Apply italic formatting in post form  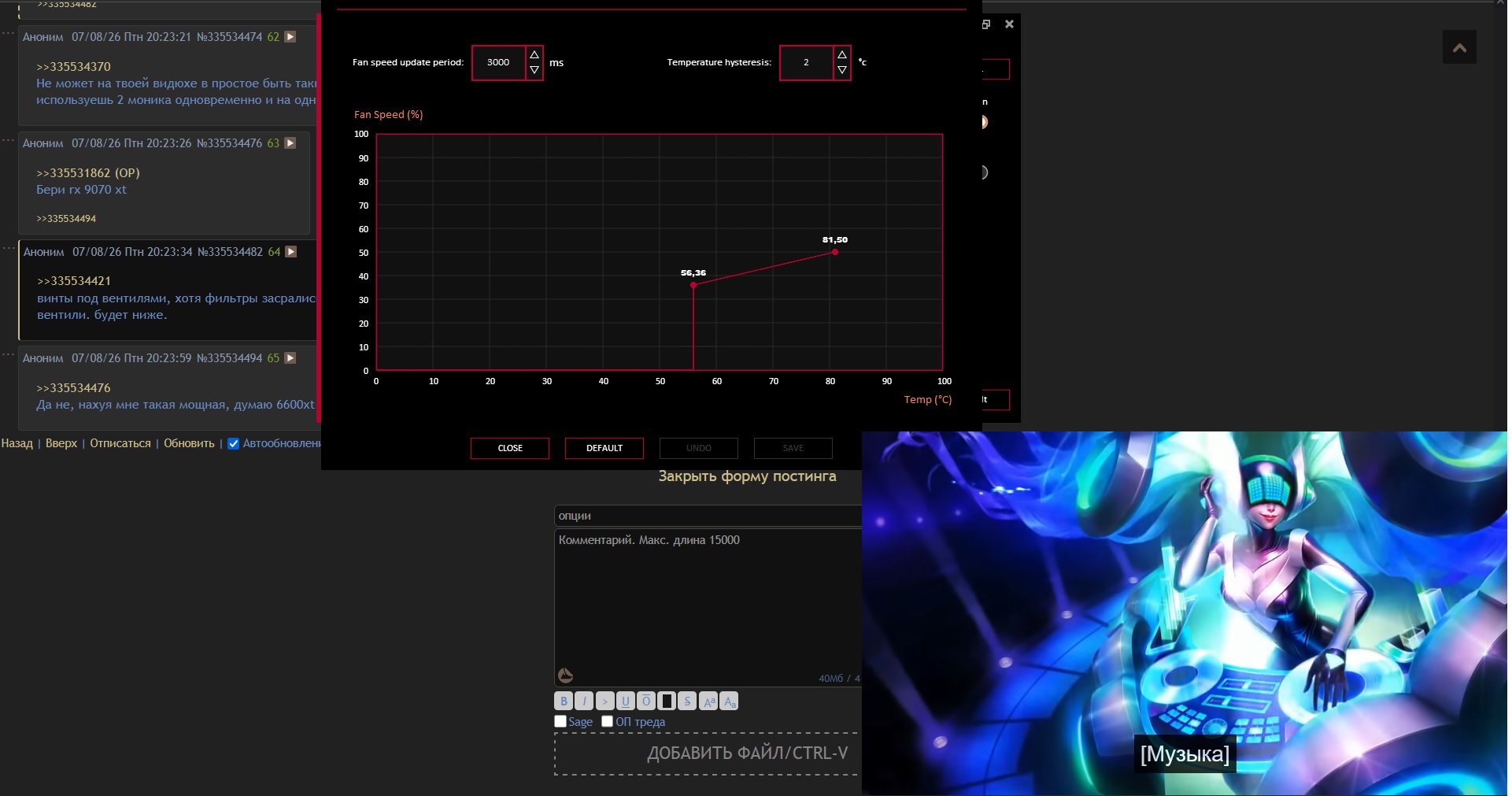[584, 701]
